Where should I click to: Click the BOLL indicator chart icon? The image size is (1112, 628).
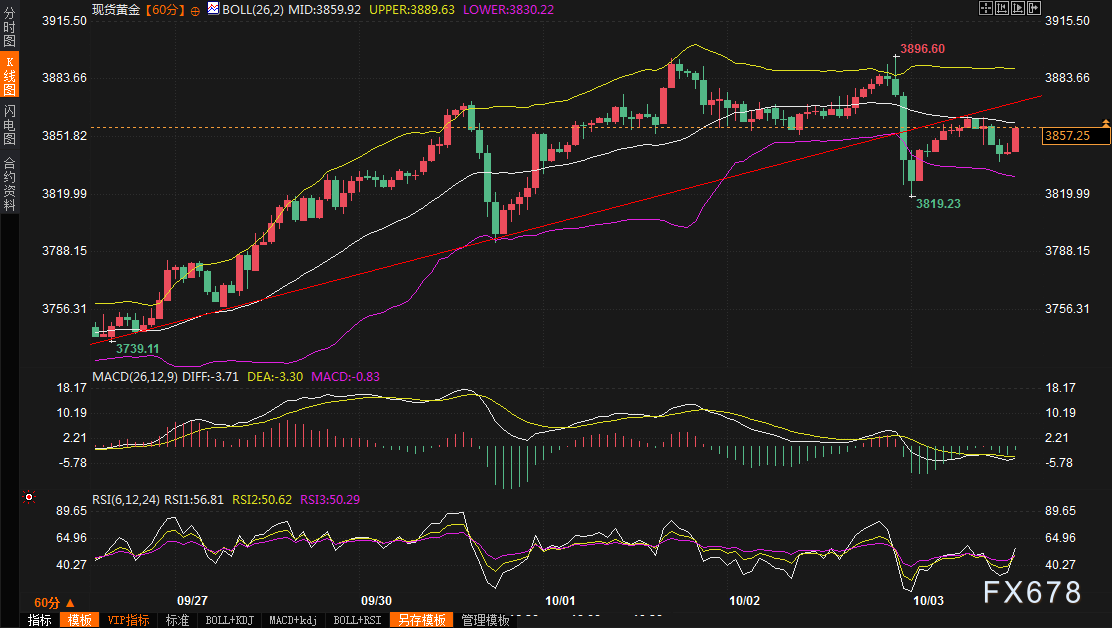click(213, 9)
